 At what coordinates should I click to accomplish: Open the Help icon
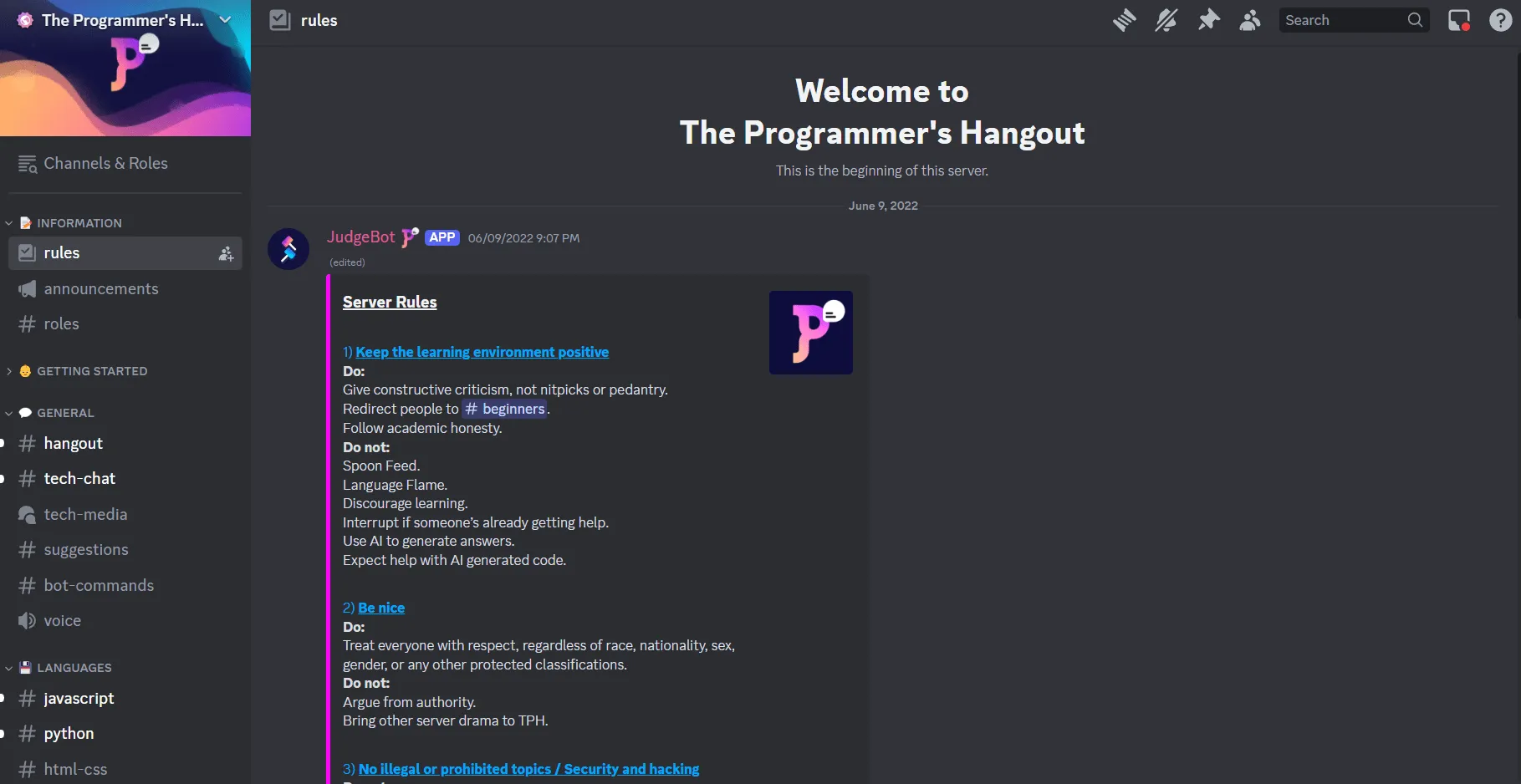pyautogui.click(x=1501, y=20)
